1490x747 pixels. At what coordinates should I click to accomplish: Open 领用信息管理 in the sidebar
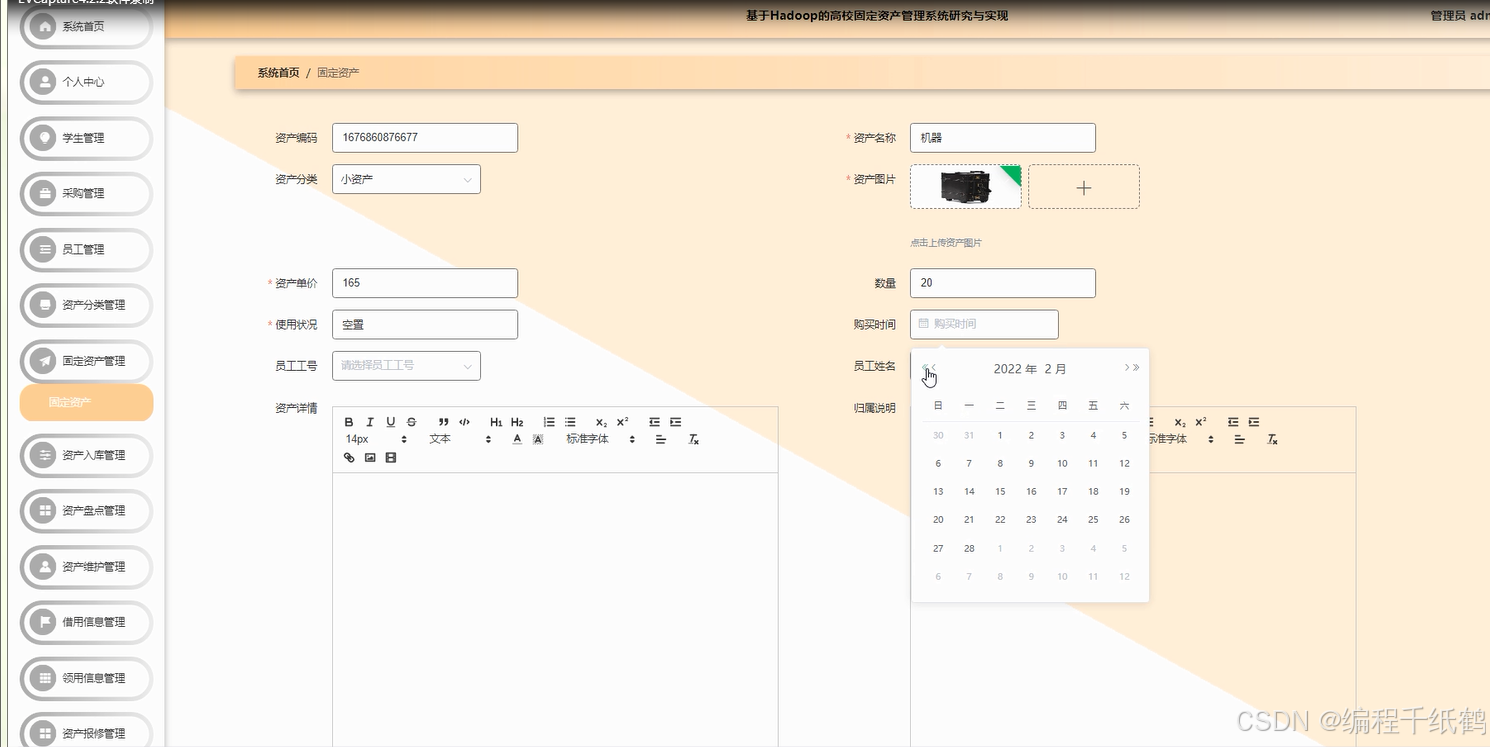pos(86,678)
